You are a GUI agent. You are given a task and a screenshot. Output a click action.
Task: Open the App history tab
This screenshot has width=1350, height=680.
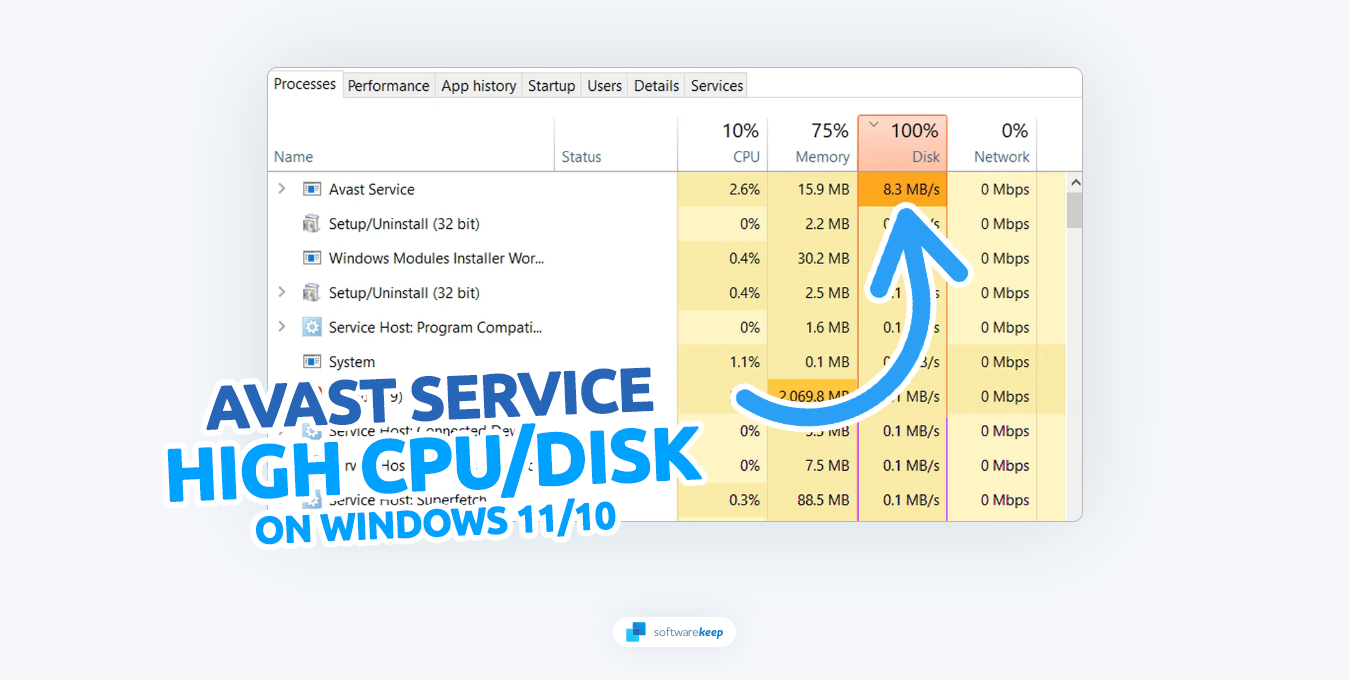tap(479, 86)
